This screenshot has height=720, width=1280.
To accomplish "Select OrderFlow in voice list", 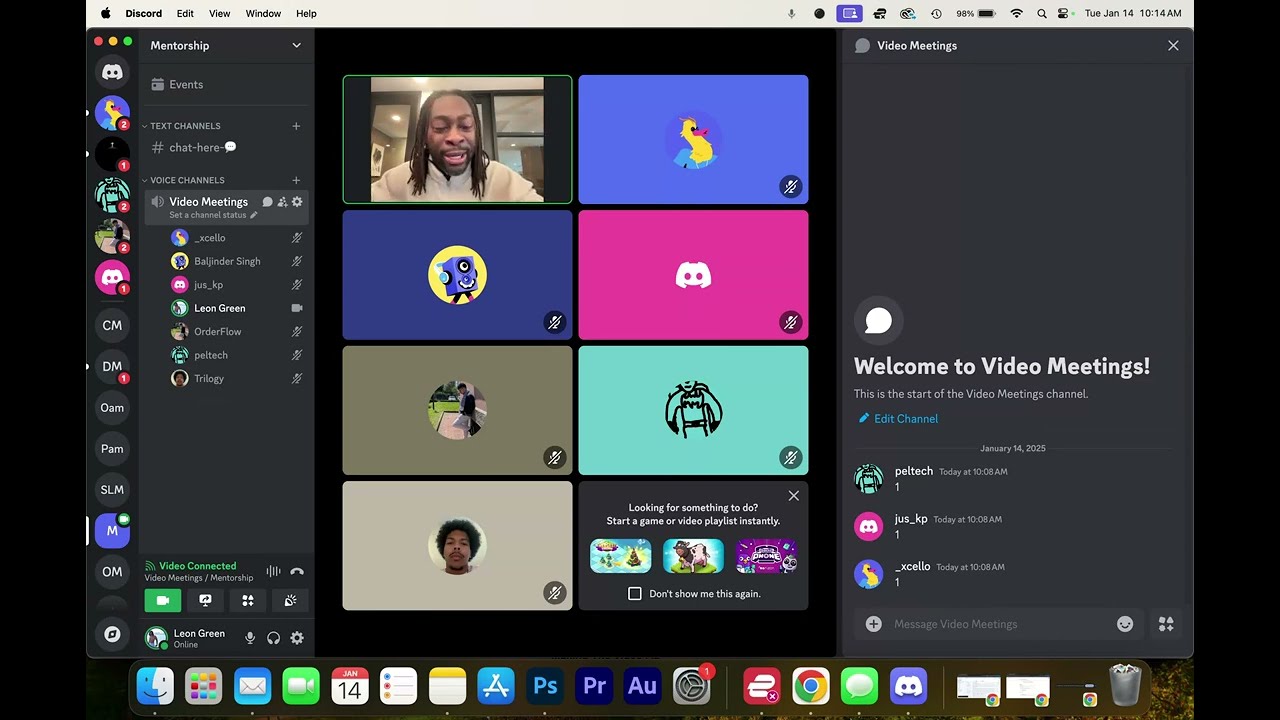I will pyautogui.click(x=238, y=332).
